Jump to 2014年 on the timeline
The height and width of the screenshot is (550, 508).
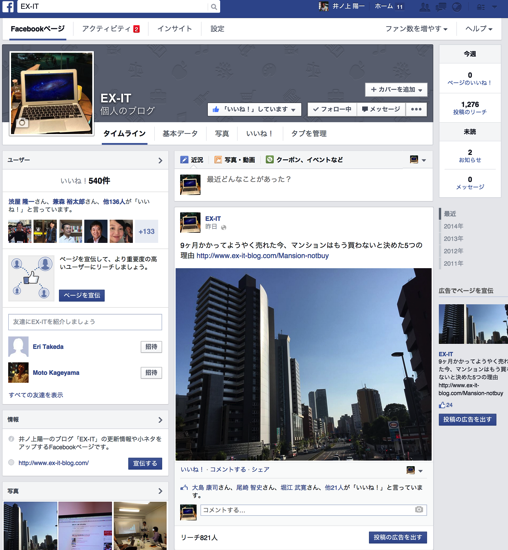pos(453,226)
